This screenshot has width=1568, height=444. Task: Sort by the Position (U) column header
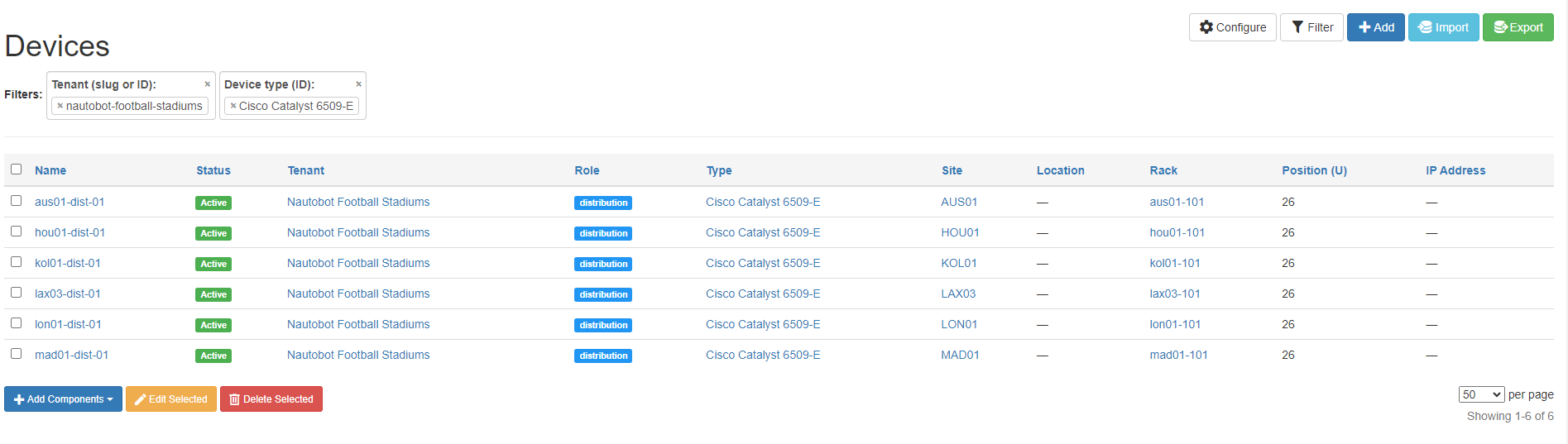(x=1314, y=170)
